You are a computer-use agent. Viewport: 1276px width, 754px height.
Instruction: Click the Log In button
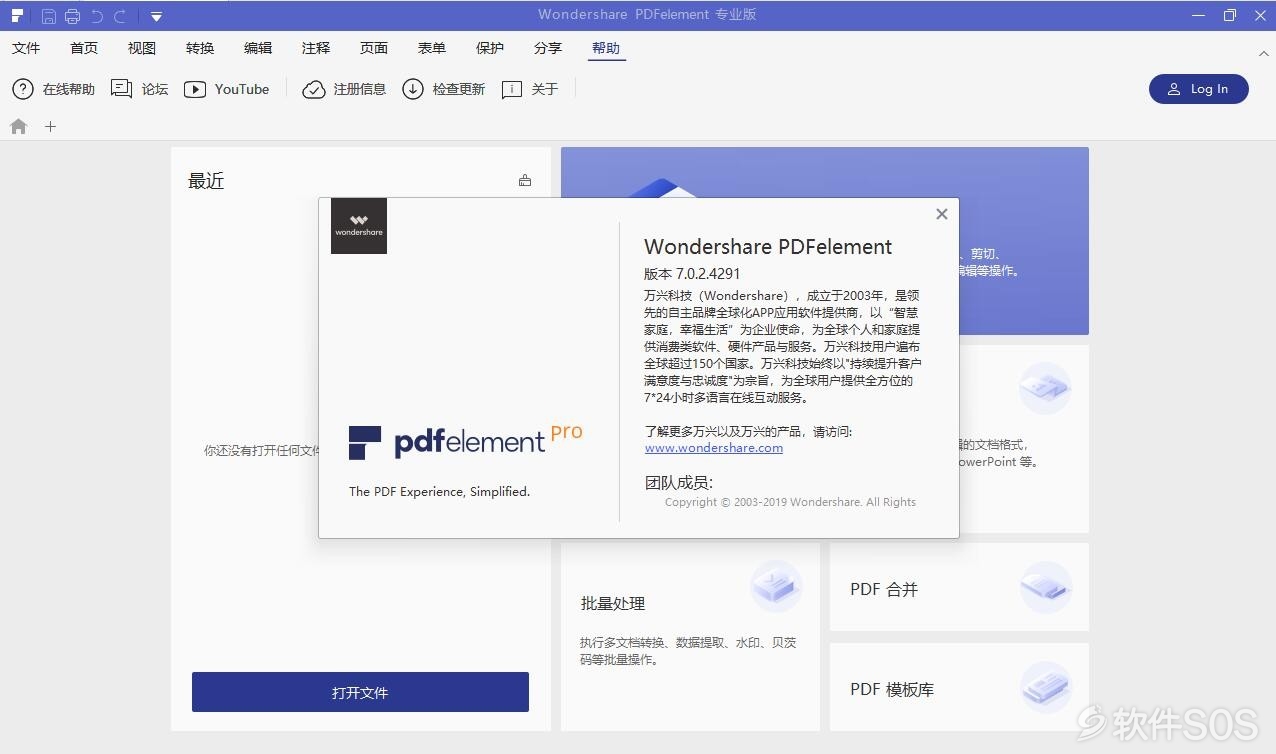(x=1198, y=89)
